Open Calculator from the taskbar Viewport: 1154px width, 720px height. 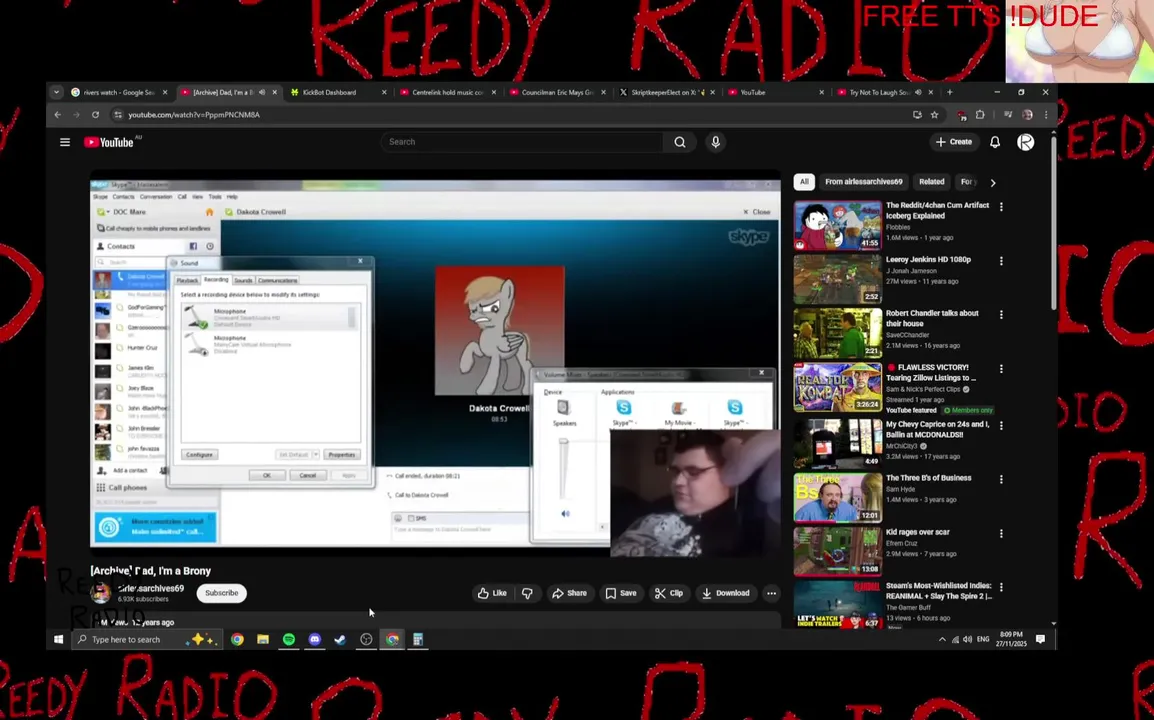pyautogui.click(x=417, y=639)
